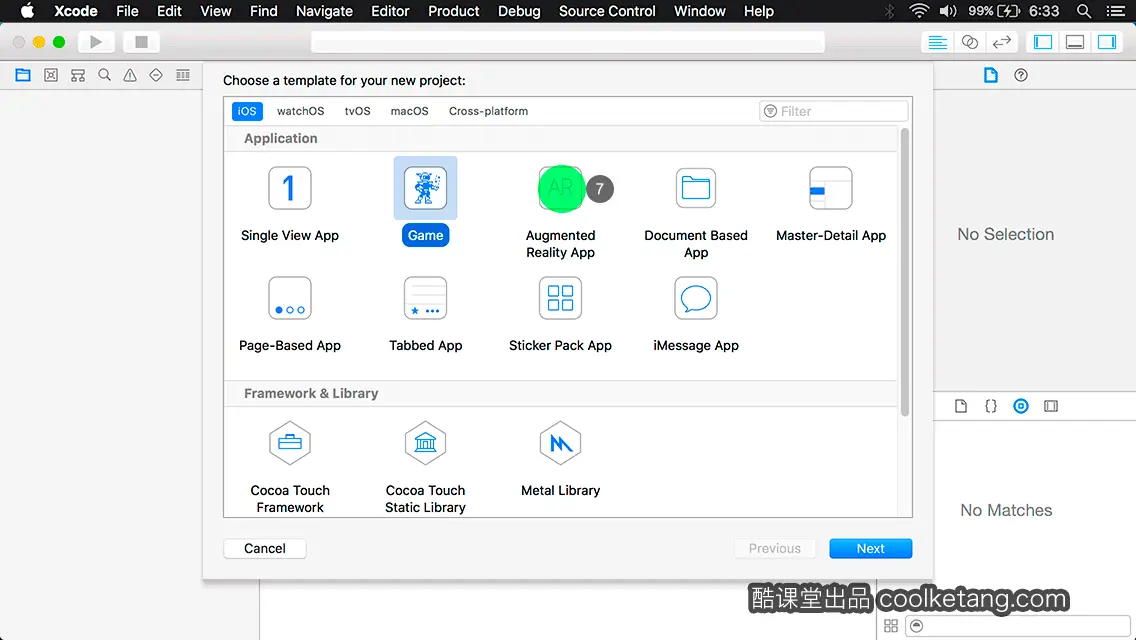This screenshot has width=1136, height=640.
Task: Show the Object library
Action: (1021, 406)
